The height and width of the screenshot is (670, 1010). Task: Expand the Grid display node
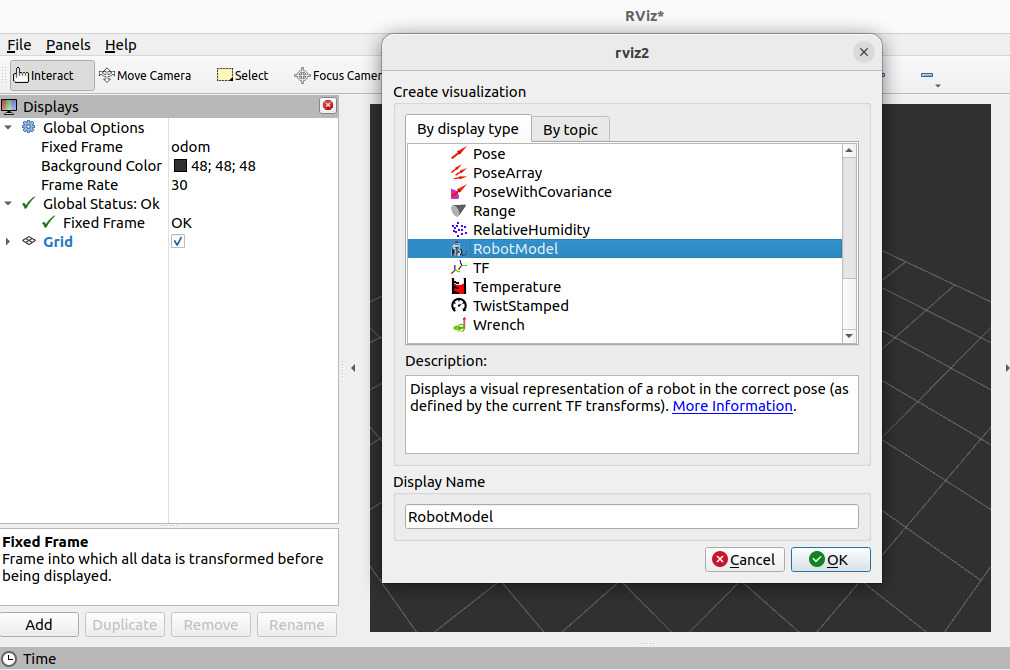tap(8, 242)
